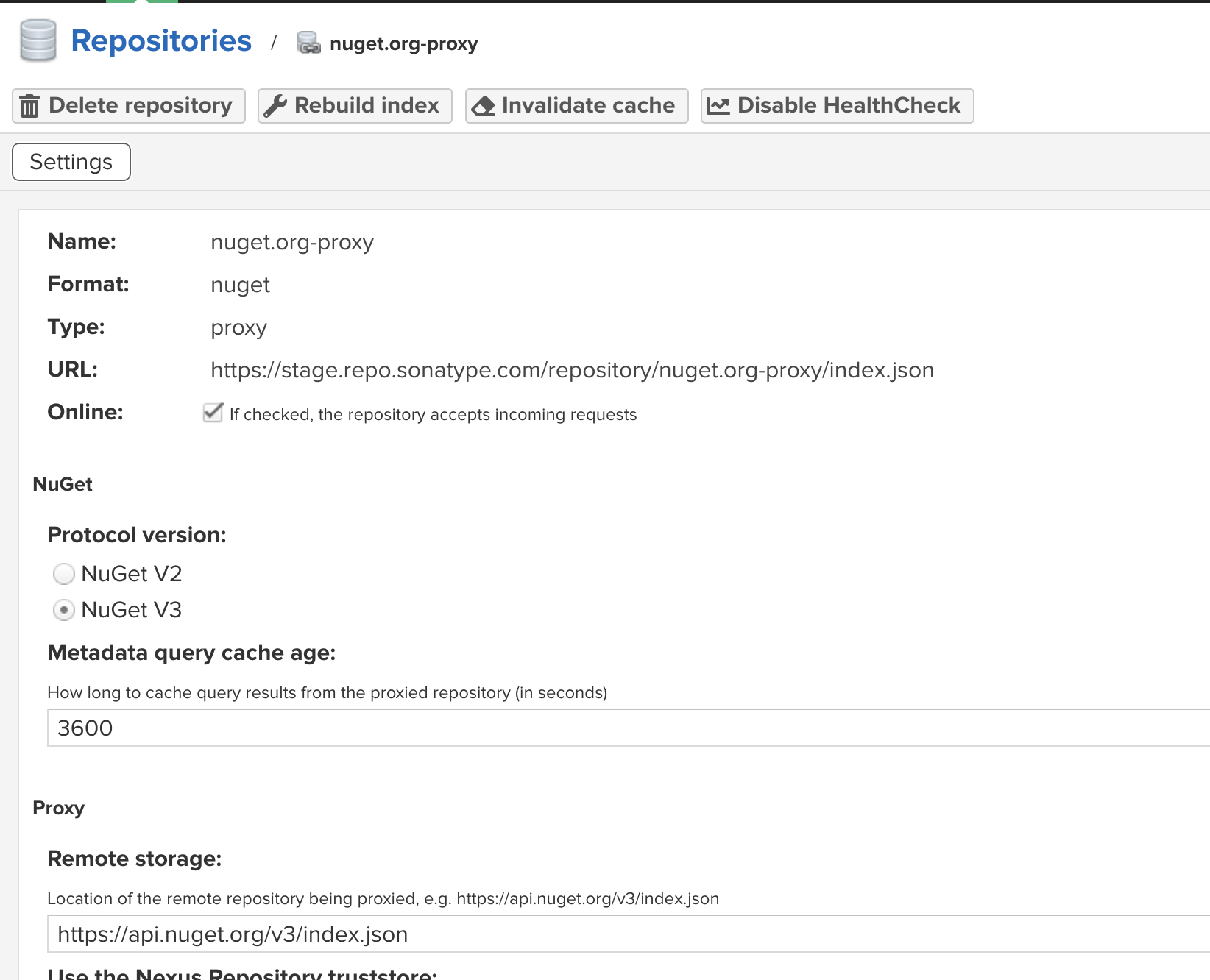Open the Settings tab
The height and width of the screenshot is (980, 1210).
point(71,162)
